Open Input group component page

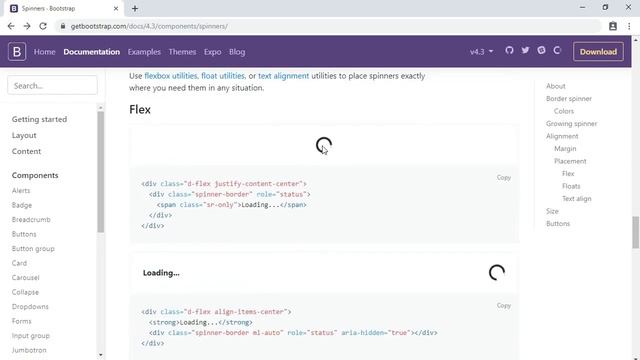coord(31,336)
